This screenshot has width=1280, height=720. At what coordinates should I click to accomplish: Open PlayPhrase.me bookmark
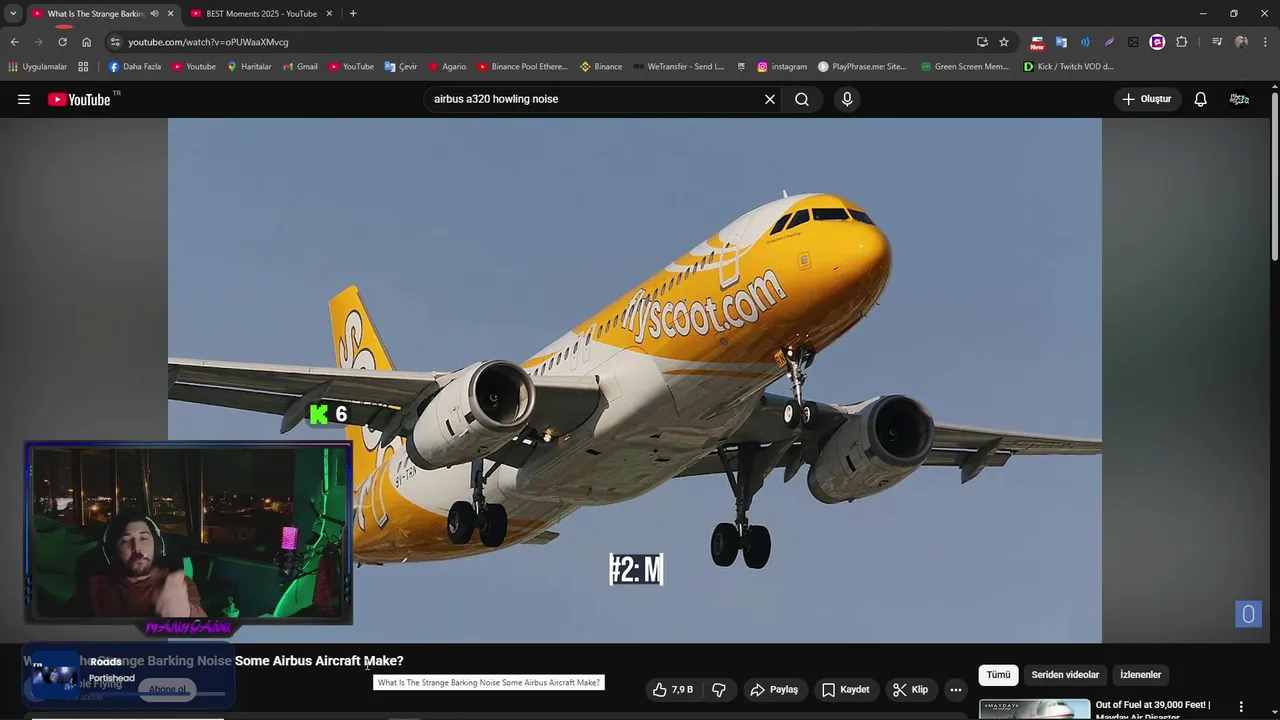click(x=862, y=67)
